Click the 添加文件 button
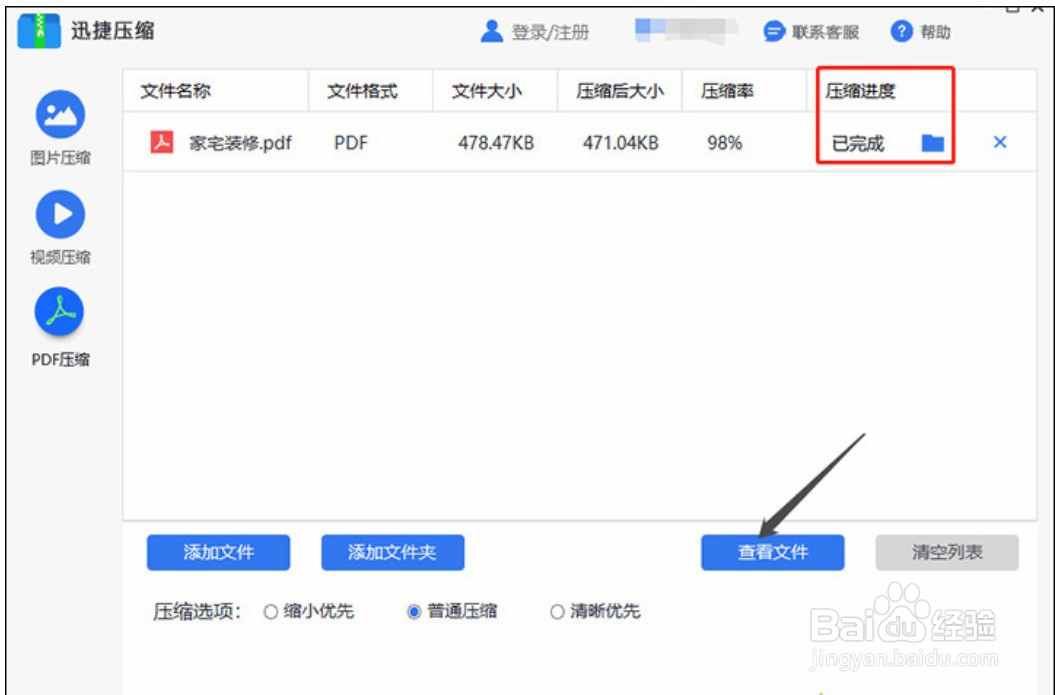The image size is (1055, 695). pos(217,552)
